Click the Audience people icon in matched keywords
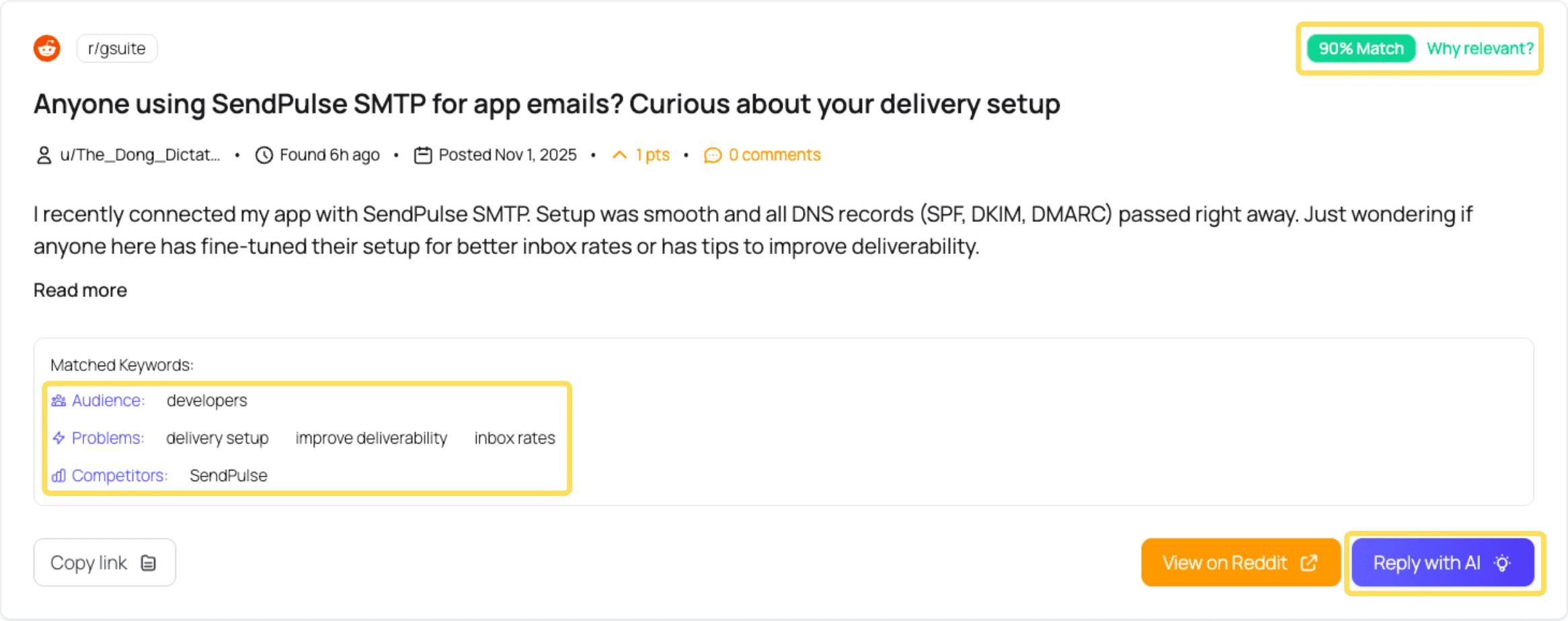Image resolution: width=1568 pixels, height=621 pixels. (58, 400)
